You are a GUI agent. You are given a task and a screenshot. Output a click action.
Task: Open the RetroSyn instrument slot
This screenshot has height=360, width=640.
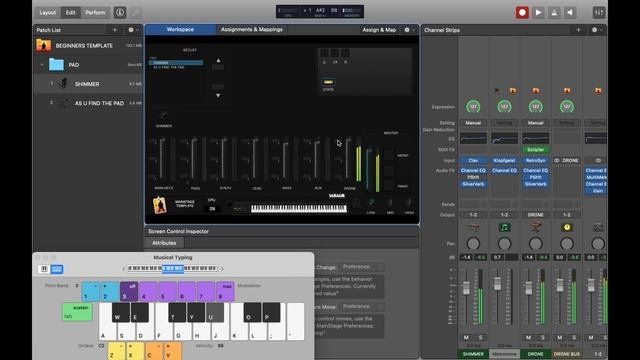pyautogui.click(x=536, y=160)
